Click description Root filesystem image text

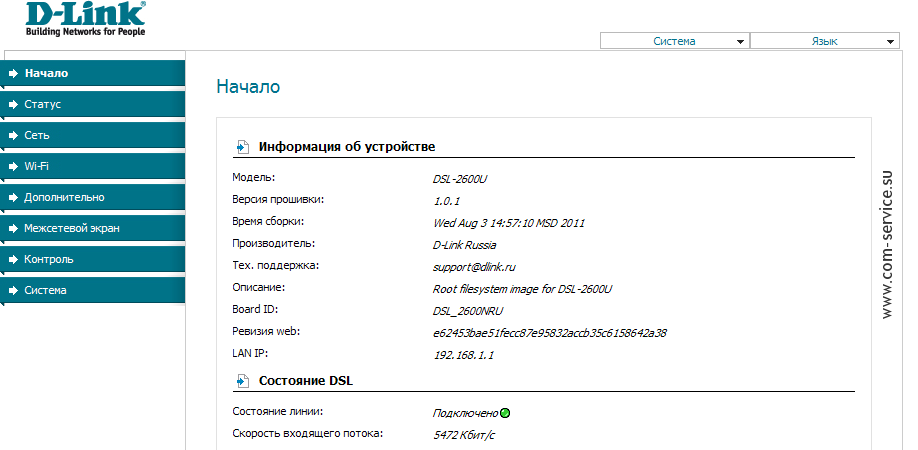(x=522, y=289)
